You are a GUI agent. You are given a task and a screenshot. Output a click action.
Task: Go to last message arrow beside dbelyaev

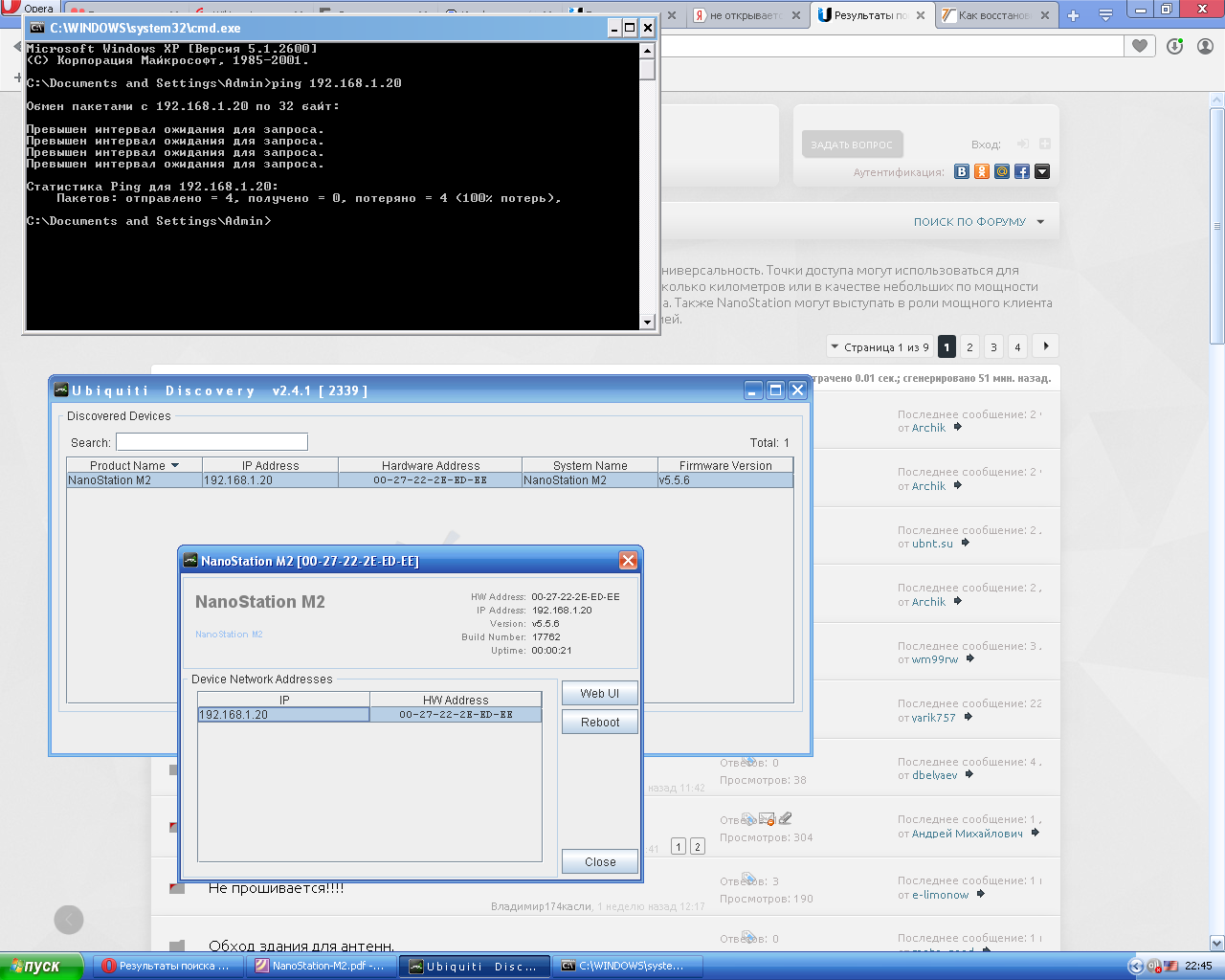[x=969, y=774]
